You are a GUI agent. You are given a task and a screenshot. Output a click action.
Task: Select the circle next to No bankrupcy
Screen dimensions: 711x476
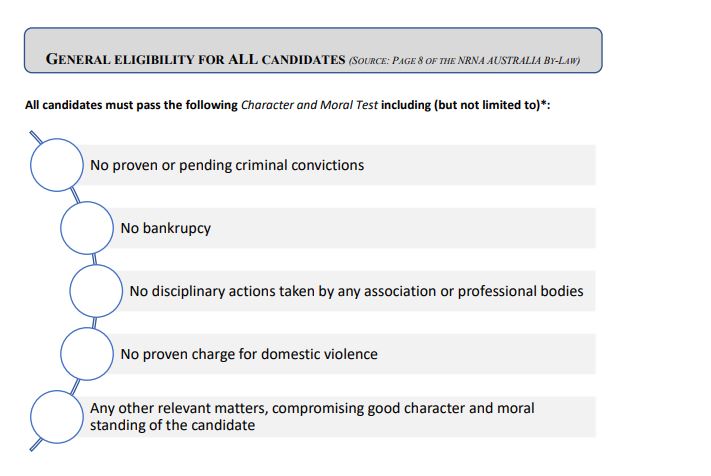87,228
